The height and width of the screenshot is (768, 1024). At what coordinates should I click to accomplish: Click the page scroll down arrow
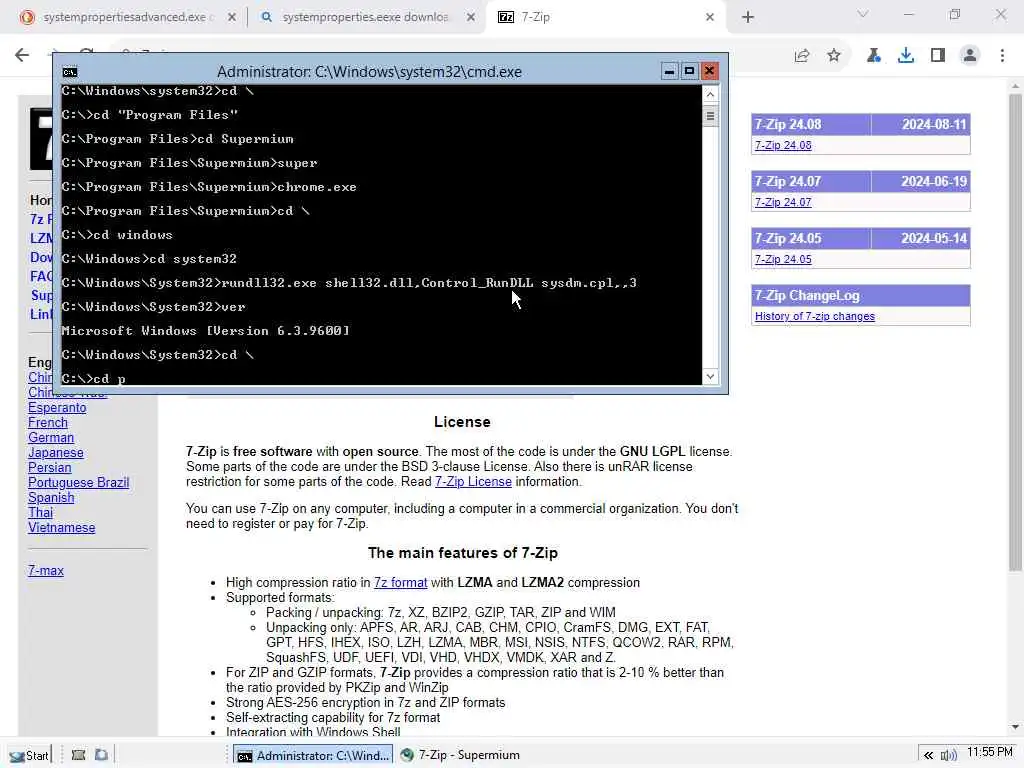coord(1015,727)
